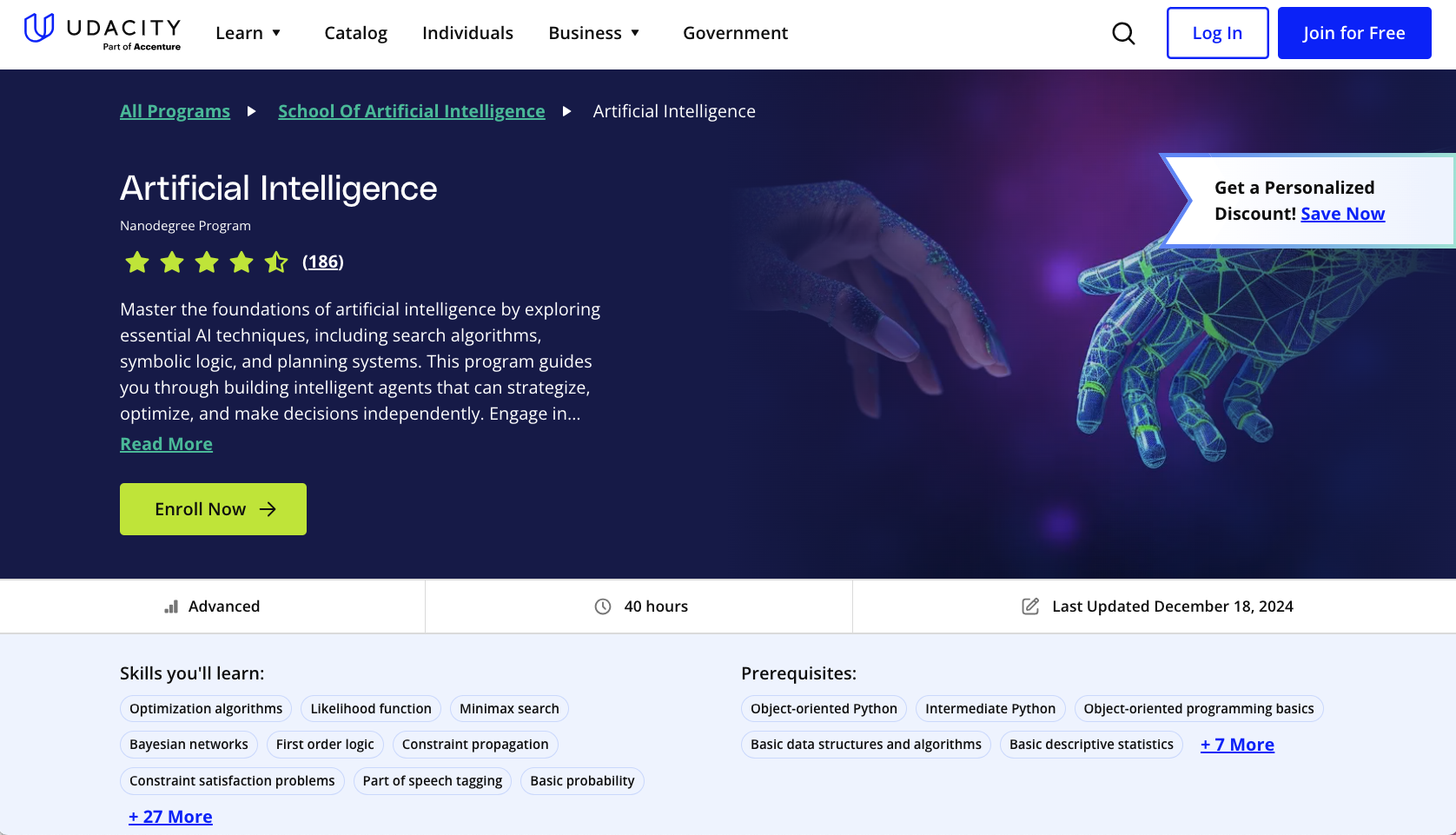Follow the School Of Artificial Intelligence breadcrumb
The image size is (1456, 835).
[411, 111]
